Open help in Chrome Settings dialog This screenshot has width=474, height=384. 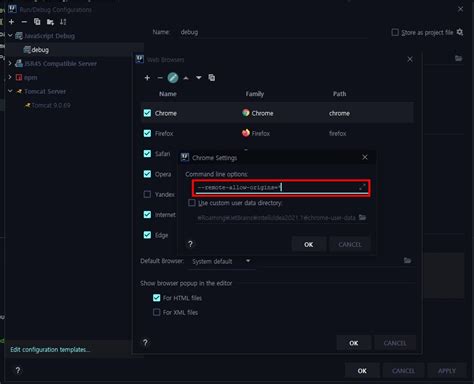coord(190,244)
